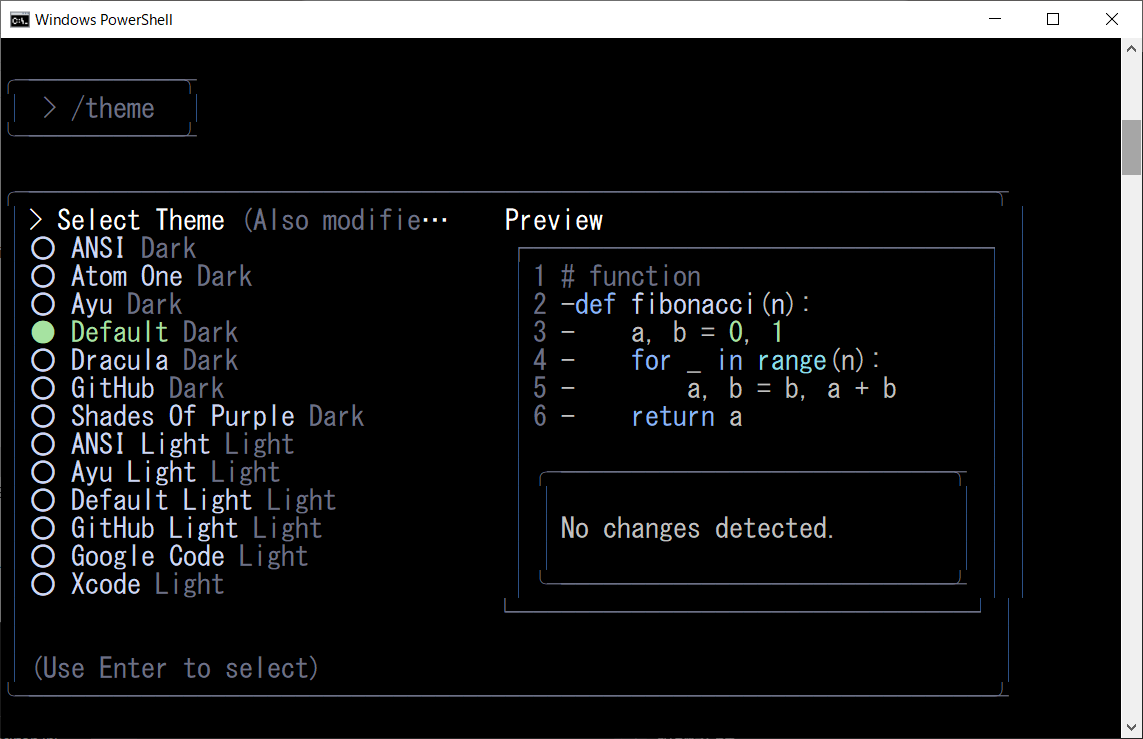This screenshot has width=1143, height=739.
Task: Click the scrollbar up arrow
Action: click(1131, 49)
